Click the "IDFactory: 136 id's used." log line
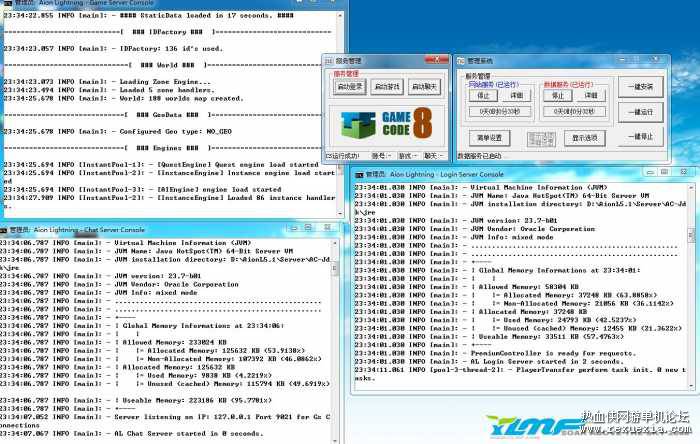Screen dimensions: 700x444 [x=112, y=48]
